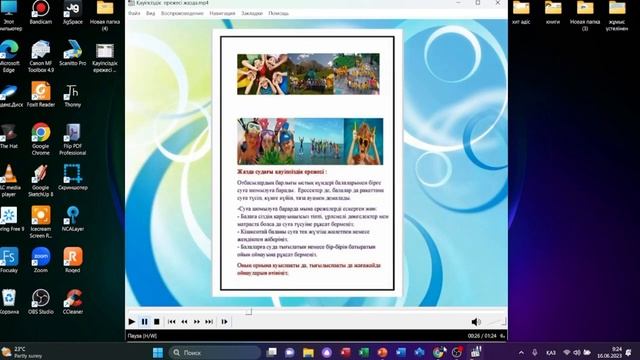Open the weather widget showing 23°C
640x360 pixels.
tap(22, 352)
